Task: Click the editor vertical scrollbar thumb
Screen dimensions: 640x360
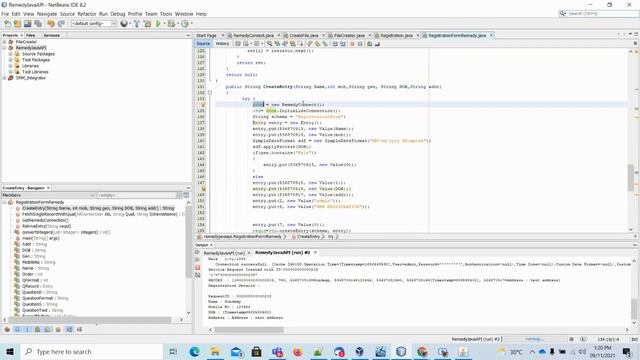Action: coord(631,178)
